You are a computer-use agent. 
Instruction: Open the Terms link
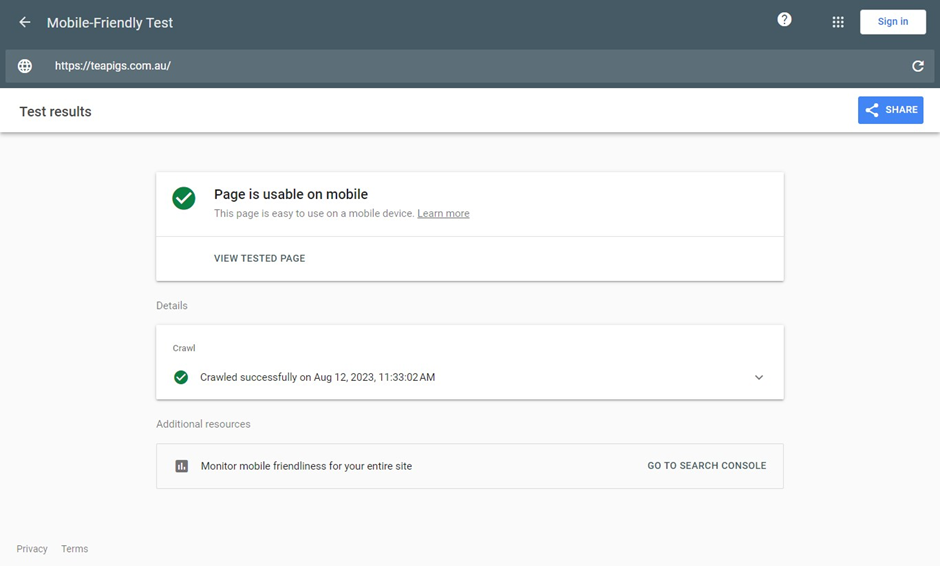point(74,549)
